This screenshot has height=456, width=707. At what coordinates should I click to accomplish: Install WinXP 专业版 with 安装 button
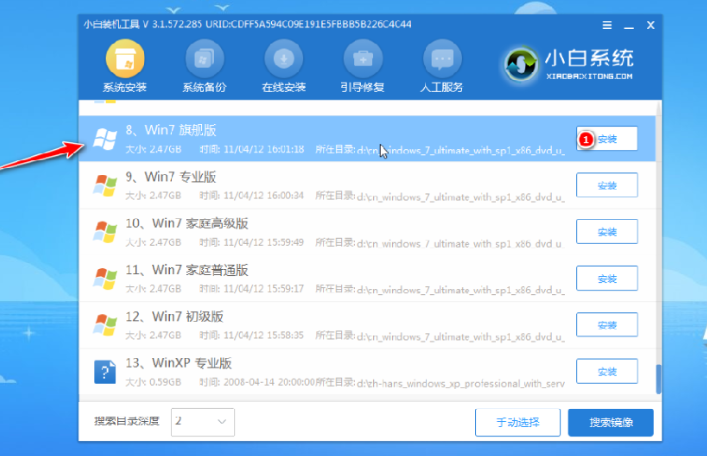click(x=607, y=371)
